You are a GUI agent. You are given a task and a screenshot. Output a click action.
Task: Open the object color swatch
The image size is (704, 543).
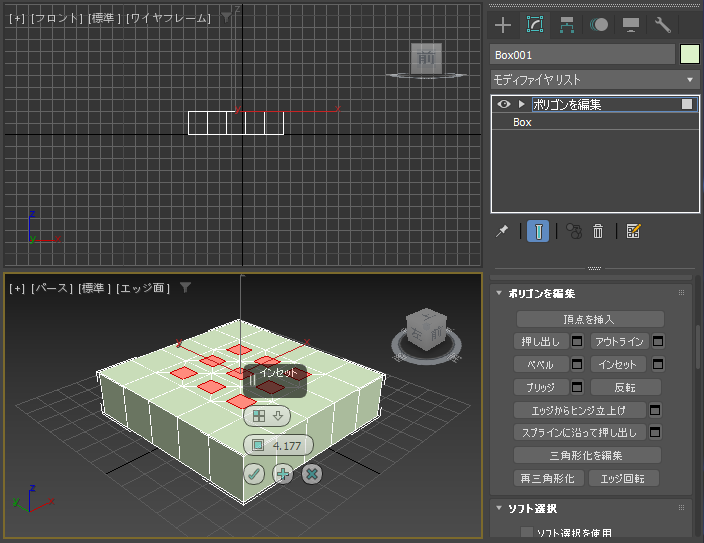pos(690,55)
